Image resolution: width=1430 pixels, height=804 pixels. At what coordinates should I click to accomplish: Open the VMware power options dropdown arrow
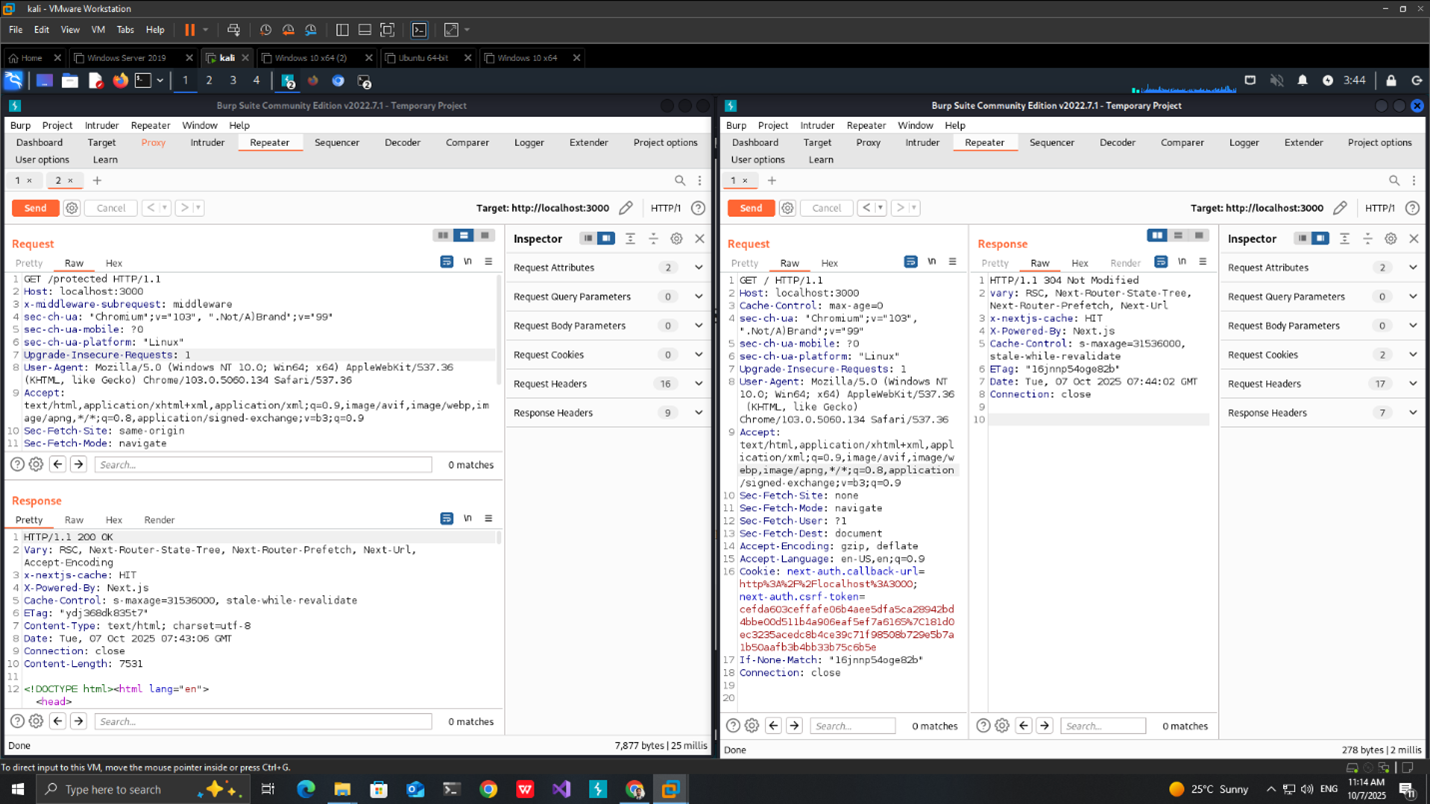205,30
